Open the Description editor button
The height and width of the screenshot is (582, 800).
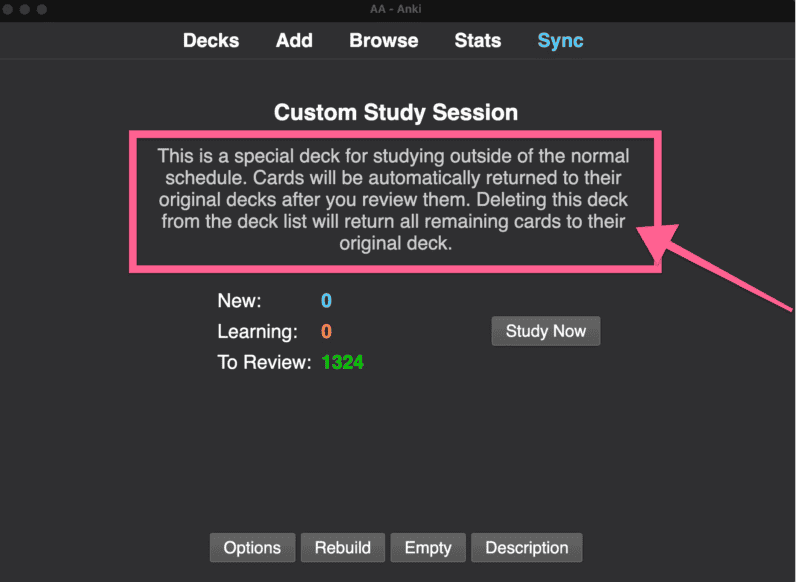pyautogui.click(x=527, y=547)
